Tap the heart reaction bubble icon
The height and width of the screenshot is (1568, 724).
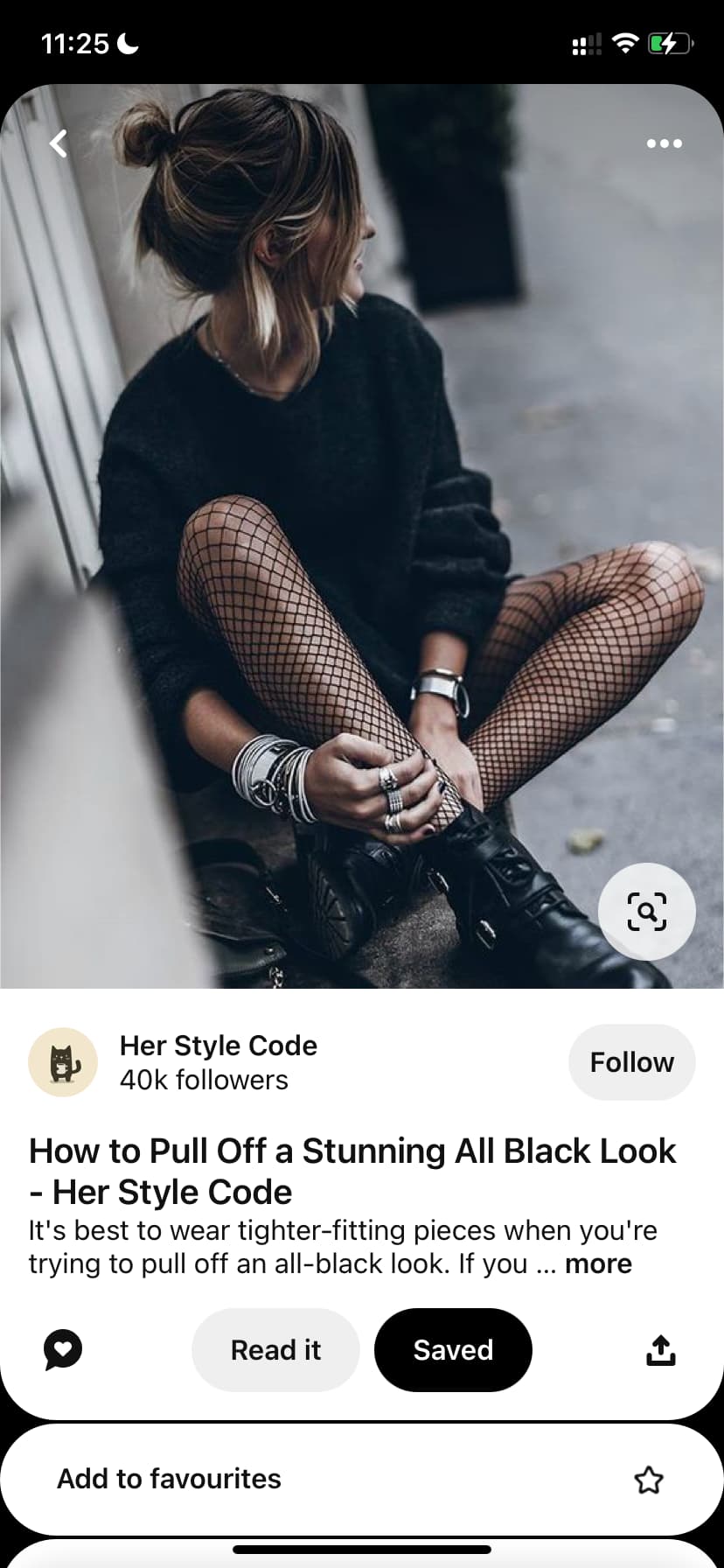pyautogui.click(x=63, y=1350)
